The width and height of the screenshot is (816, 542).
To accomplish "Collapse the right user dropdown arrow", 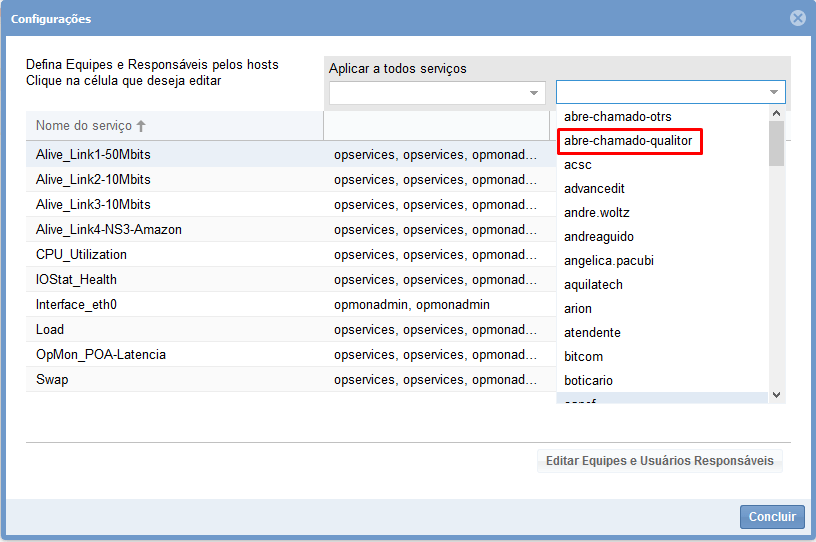I will (773, 93).
